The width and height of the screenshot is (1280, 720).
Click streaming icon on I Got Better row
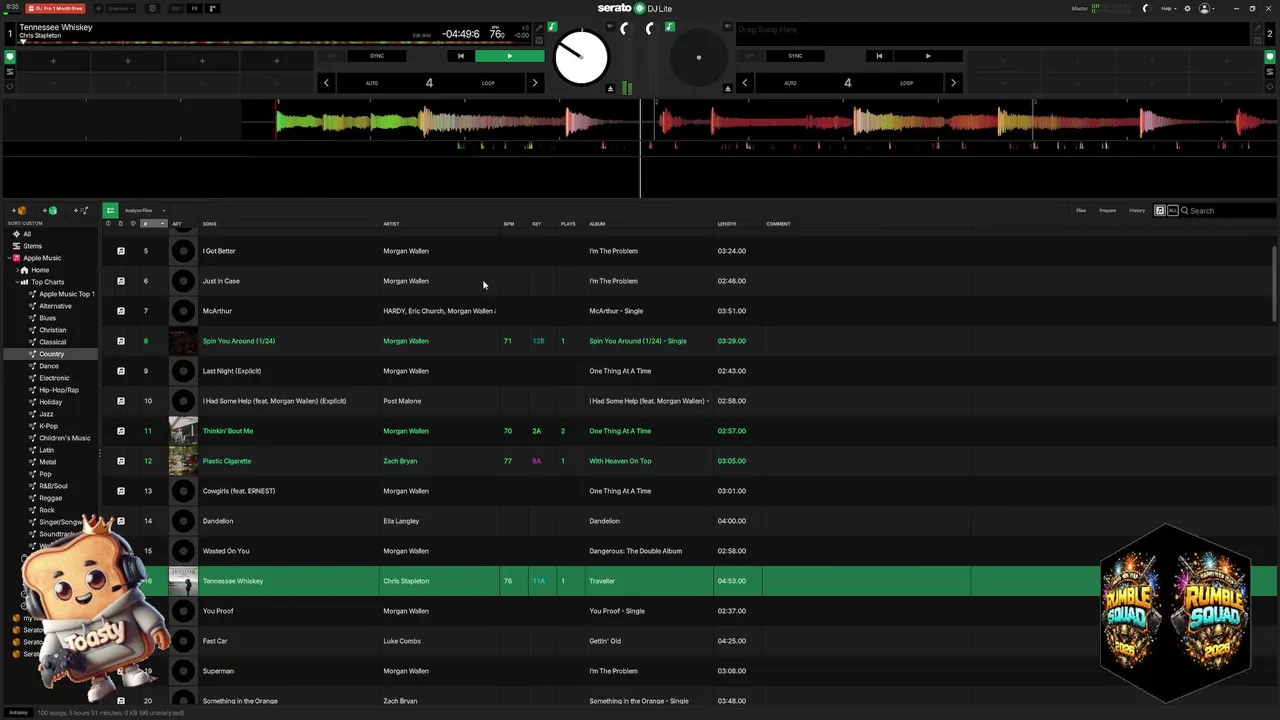click(121, 251)
